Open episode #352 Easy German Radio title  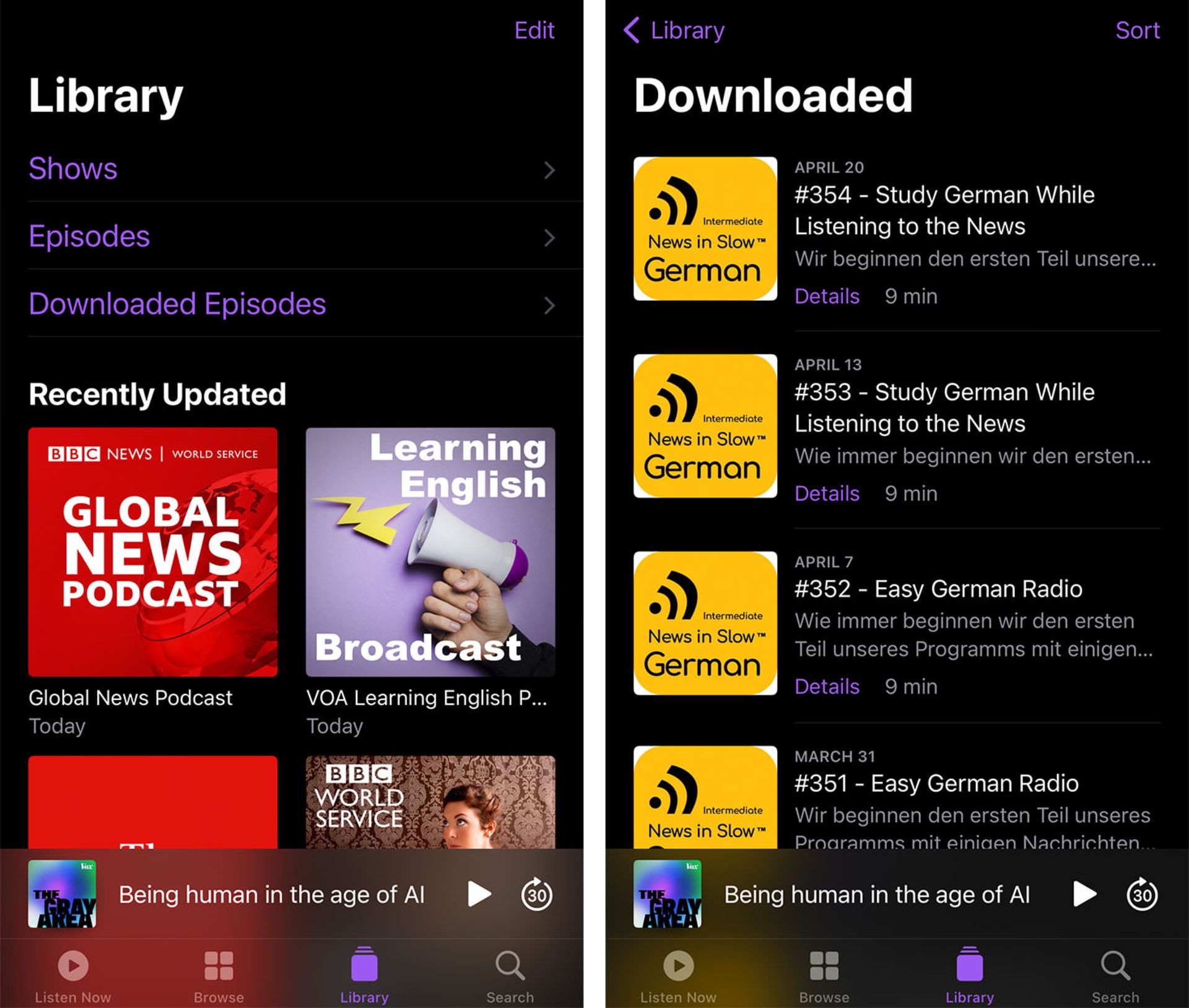tap(938, 589)
